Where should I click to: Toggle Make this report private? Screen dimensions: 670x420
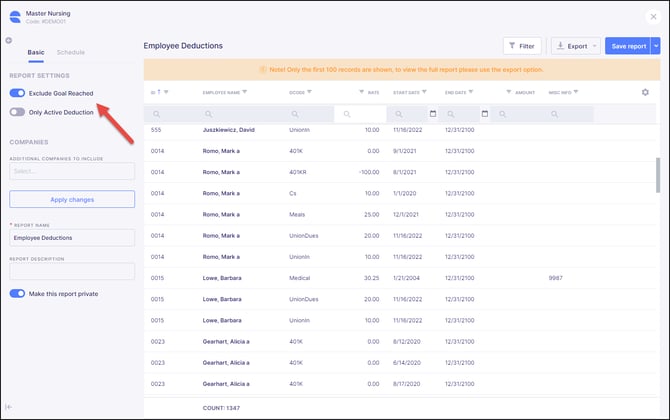pos(17,294)
